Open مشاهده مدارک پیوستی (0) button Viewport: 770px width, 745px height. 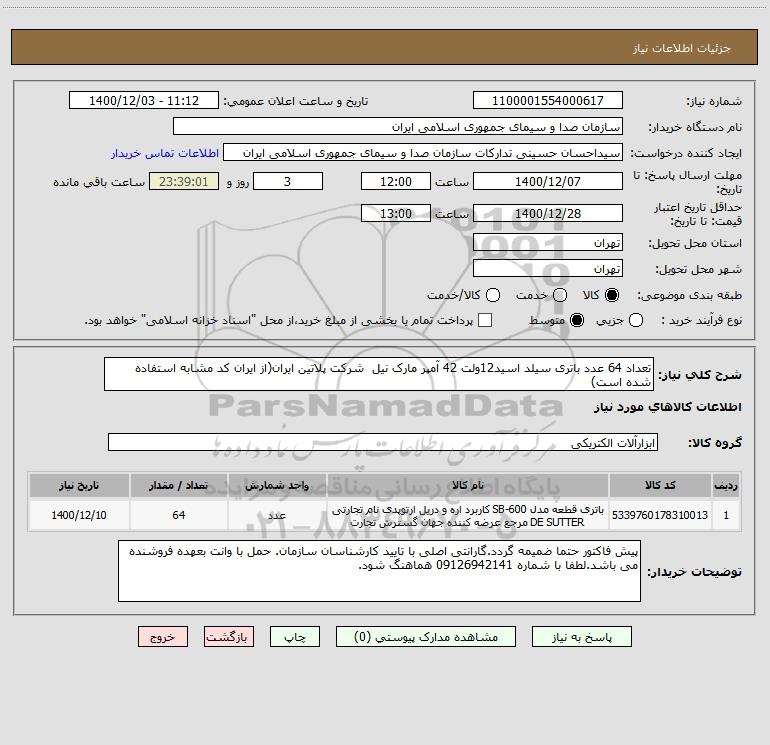pyautogui.click(x=426, y=636)
